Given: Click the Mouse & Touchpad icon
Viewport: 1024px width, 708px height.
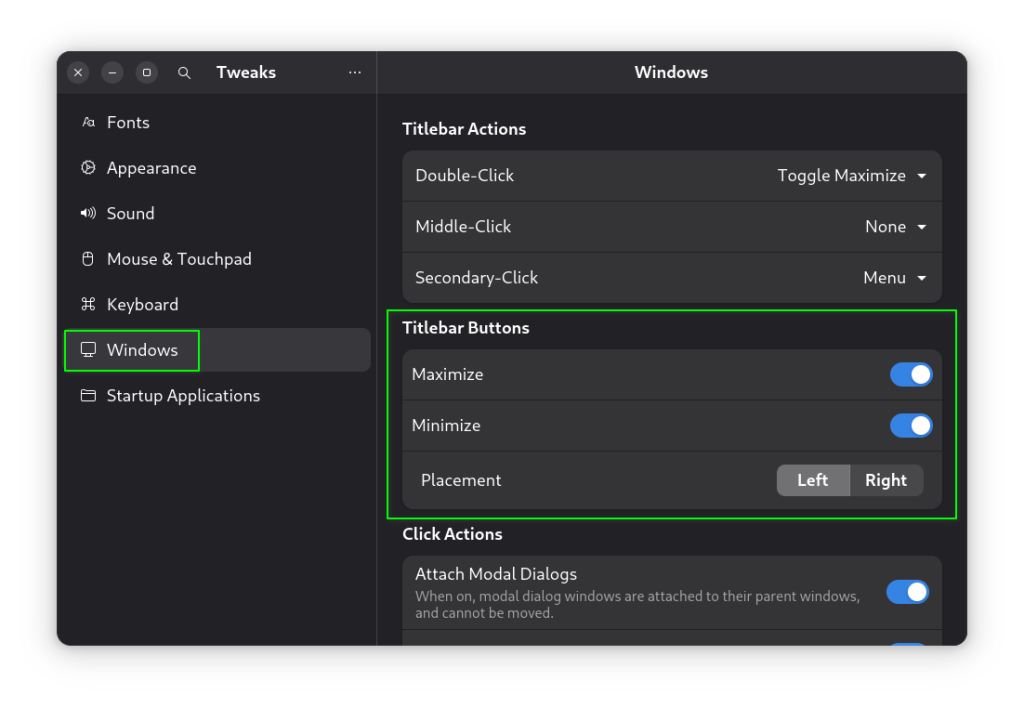Looking at the screenshot, I should coord(88,259).
